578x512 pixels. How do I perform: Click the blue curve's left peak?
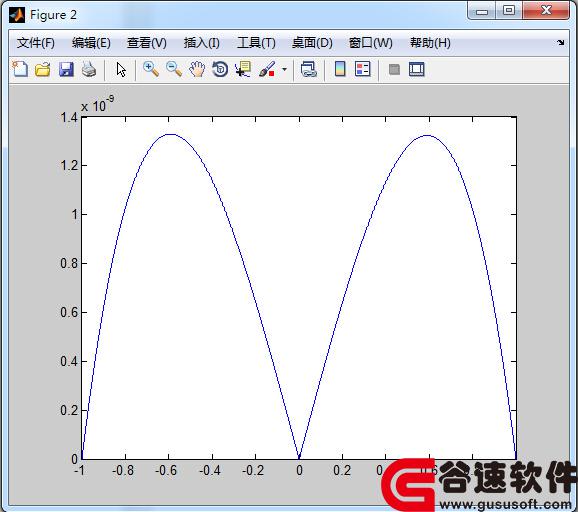click(170, 135)
